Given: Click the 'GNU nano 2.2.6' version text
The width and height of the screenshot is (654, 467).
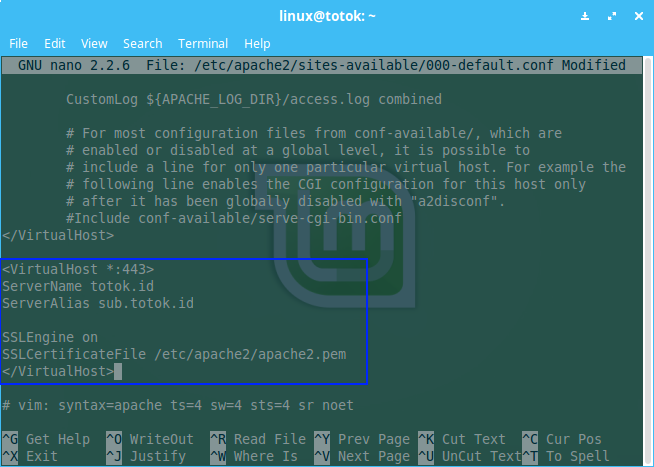Looking at the screenshot, I should 74,65.
